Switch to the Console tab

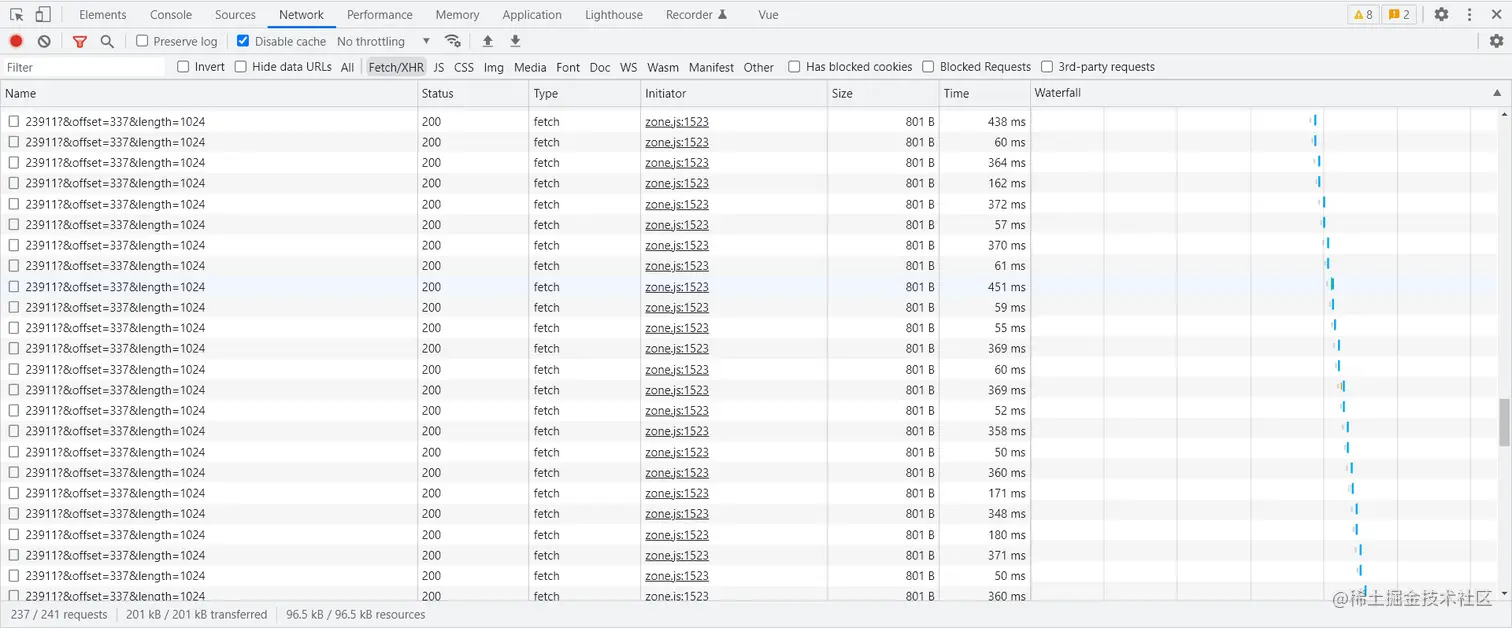click(x=171, y=15)
